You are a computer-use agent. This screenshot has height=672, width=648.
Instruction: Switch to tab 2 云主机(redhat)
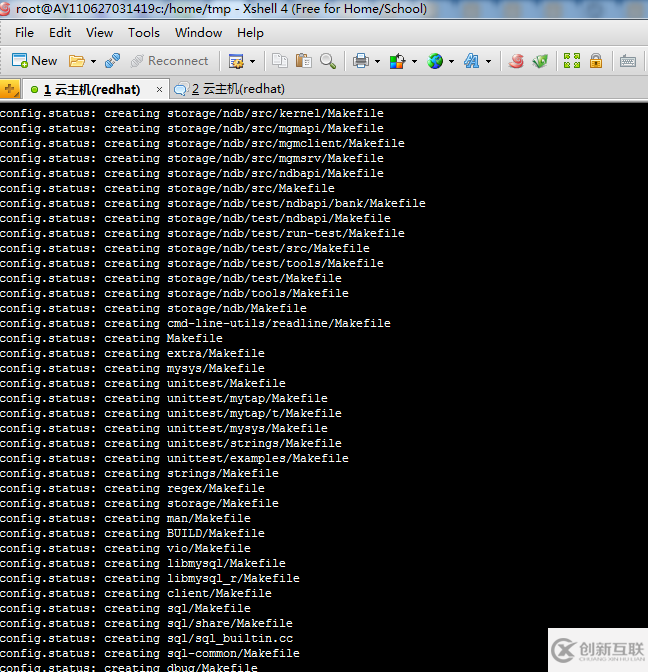[230, 89]
